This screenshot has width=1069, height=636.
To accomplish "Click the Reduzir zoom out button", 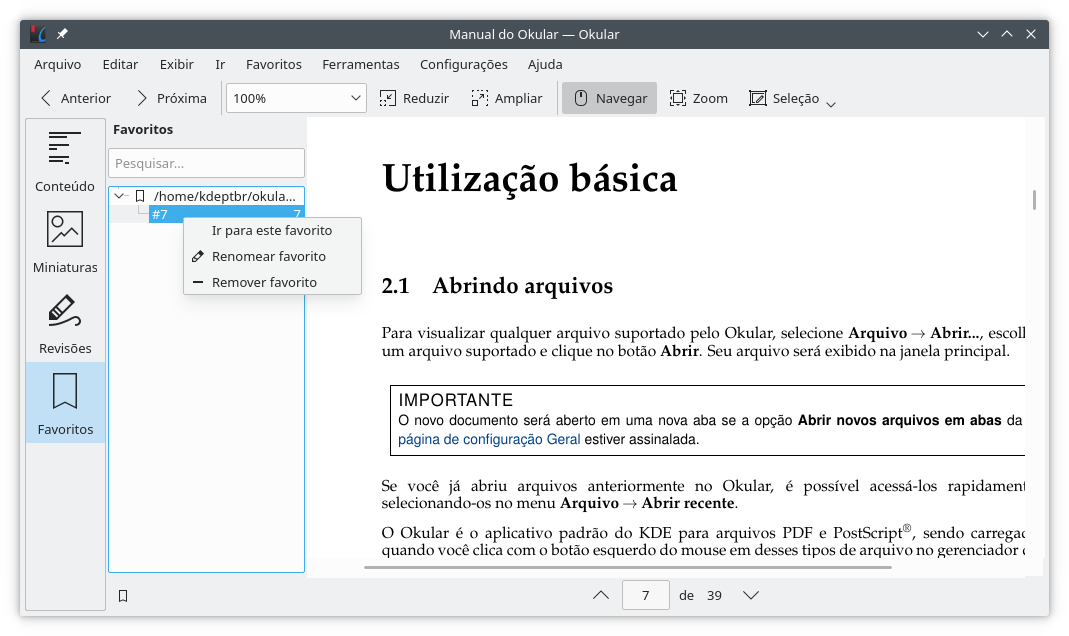I will tap(414, 98).
